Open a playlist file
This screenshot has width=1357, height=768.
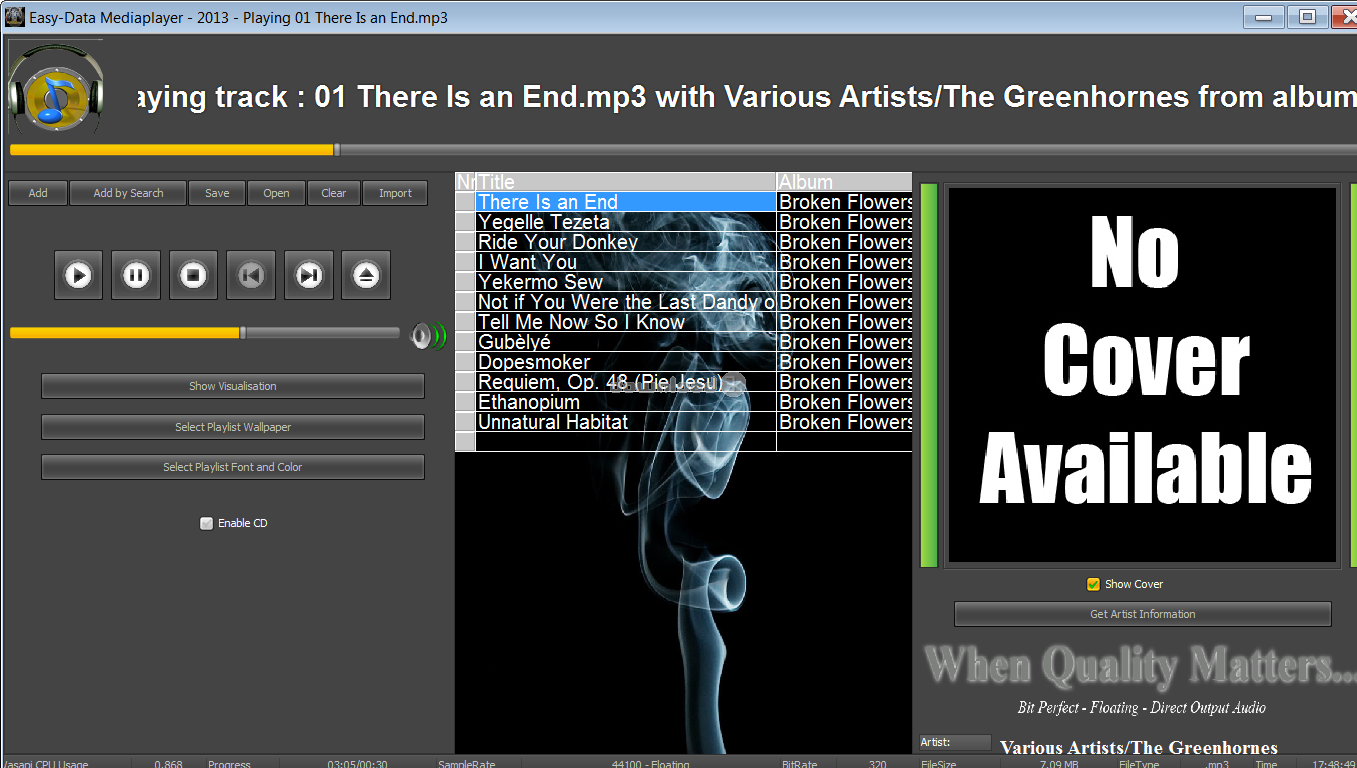(x=277, y=193)
